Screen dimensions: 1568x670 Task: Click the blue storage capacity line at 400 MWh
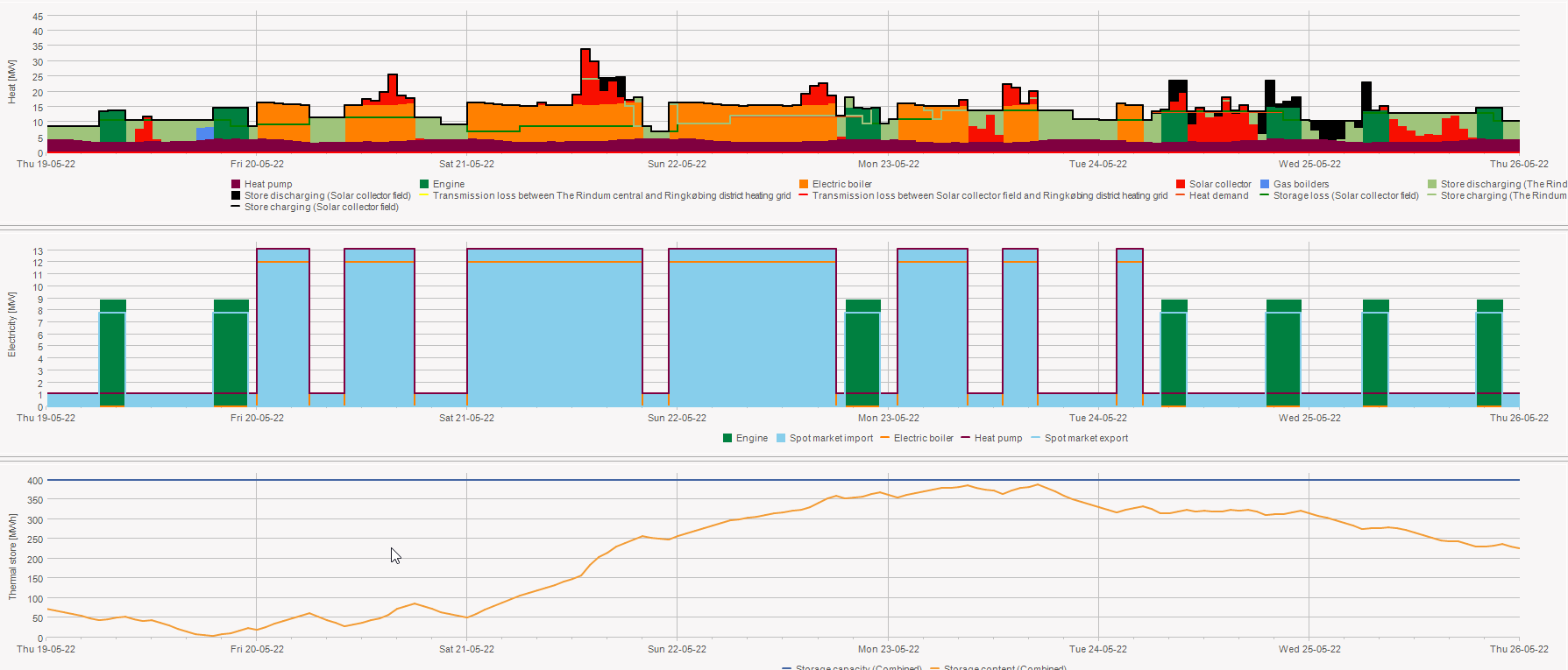pyautogui.click(x=783, y=480)
